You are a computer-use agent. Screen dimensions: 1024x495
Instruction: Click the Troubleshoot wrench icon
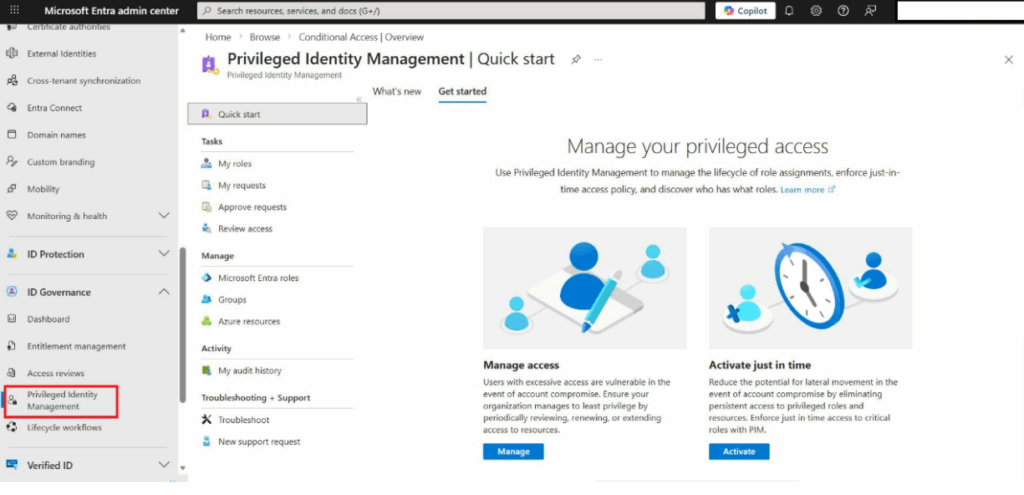[207, 419]
